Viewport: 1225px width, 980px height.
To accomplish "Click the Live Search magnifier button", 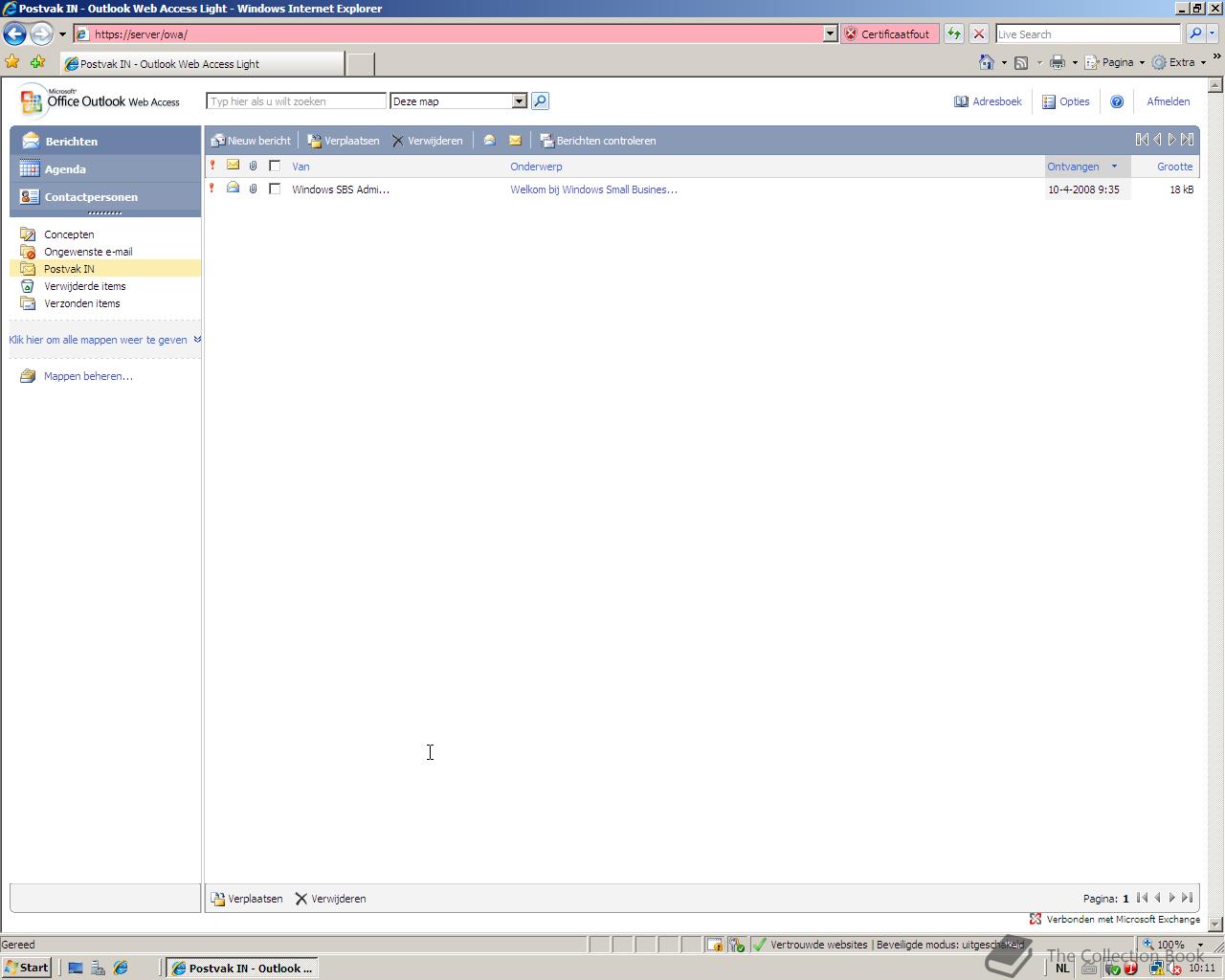I will (x=1195, y=33).
